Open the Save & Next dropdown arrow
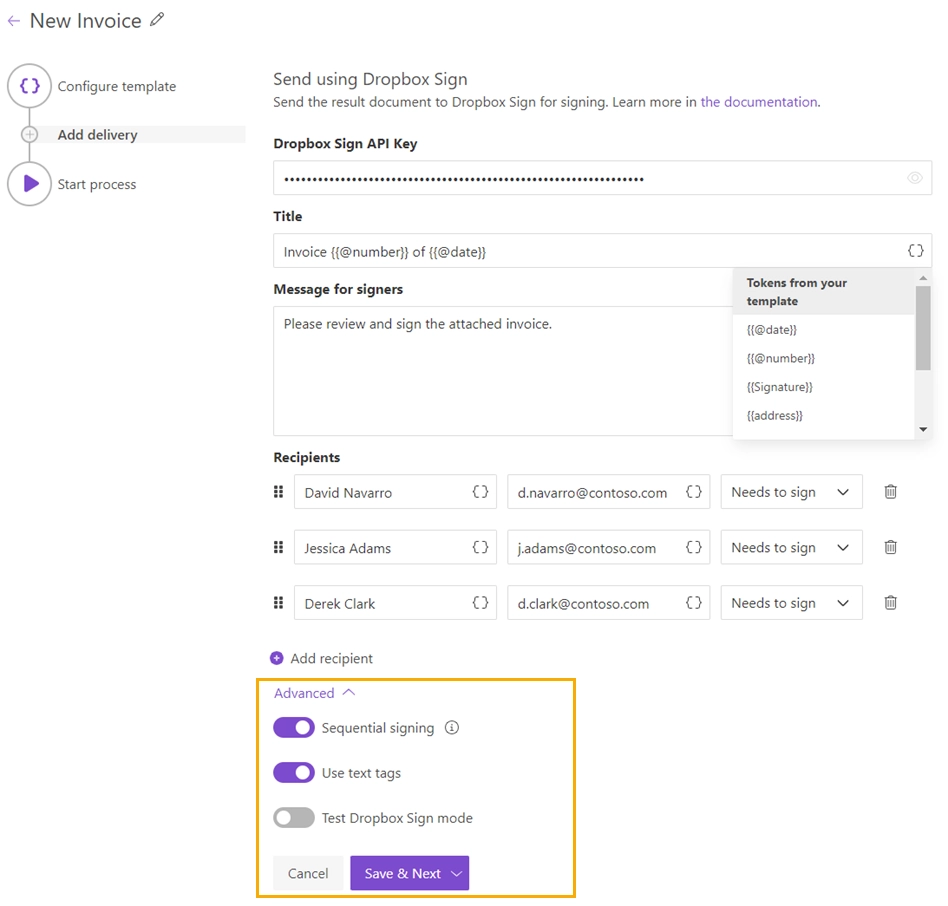 pos(457,873)
